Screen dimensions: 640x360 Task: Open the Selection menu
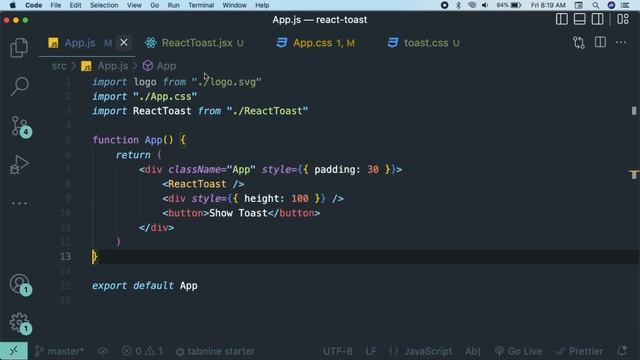104,5
